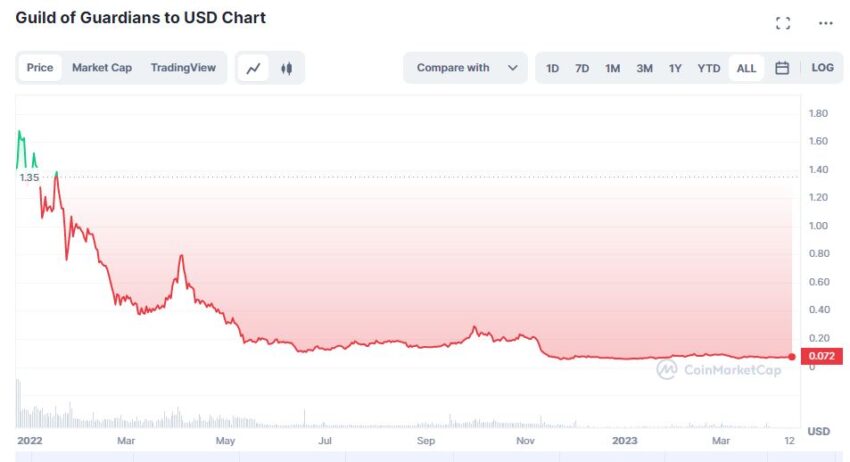Switch to the Market Cap tab
850x462 pixels.
pos(102,68)
